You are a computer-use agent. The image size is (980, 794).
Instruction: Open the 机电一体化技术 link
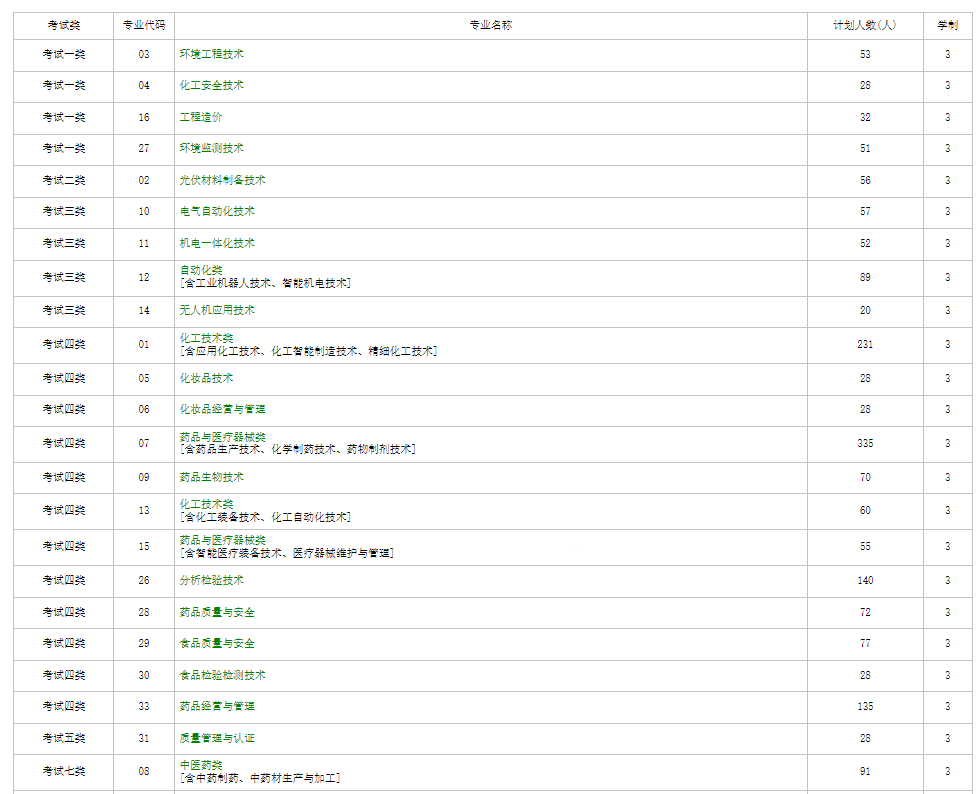pyautogui.click(x=217, y=243)
